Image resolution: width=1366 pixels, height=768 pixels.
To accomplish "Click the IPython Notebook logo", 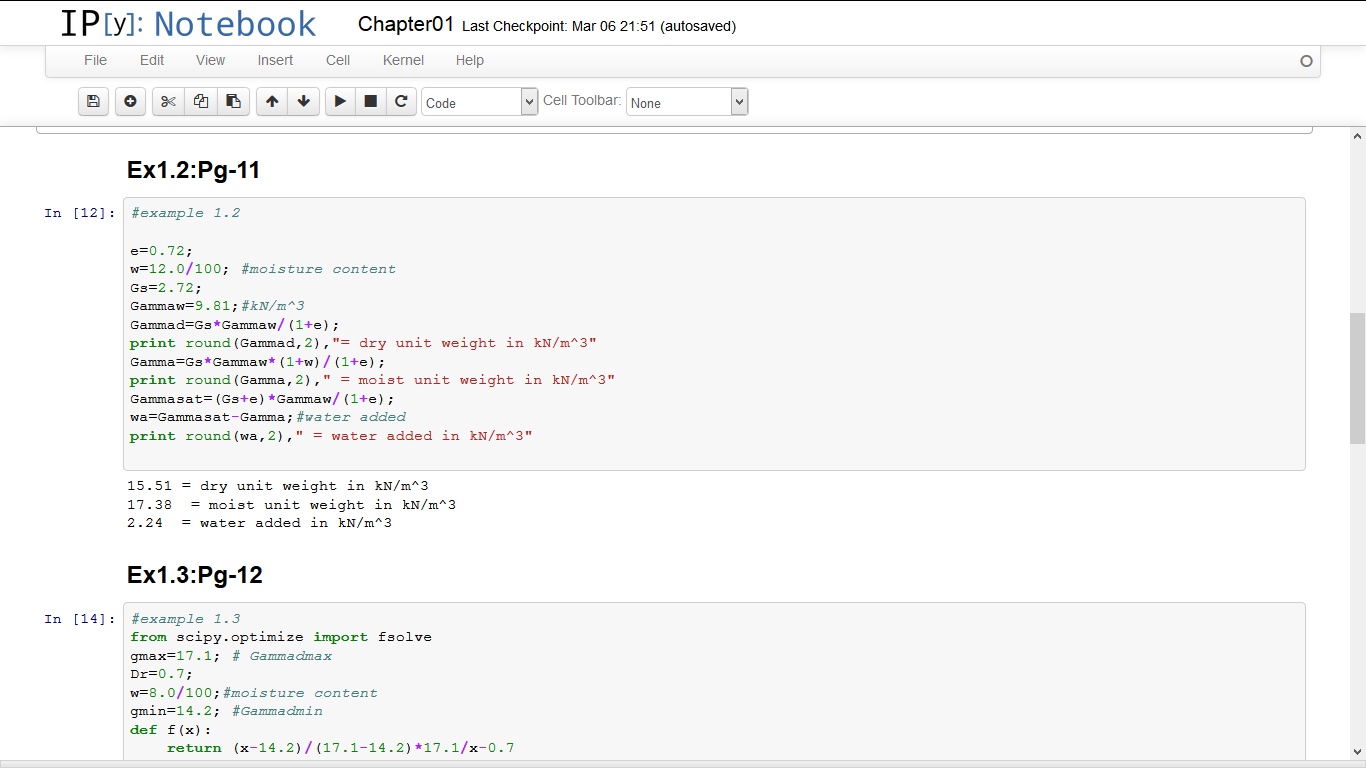I will pos(188,24).
